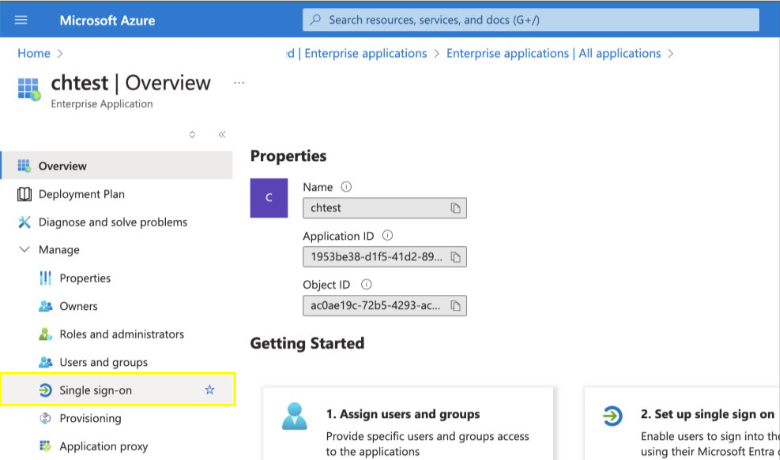This screenshot has width=780, height=460.
Task: Go to Users and groups
Action: 103,362
